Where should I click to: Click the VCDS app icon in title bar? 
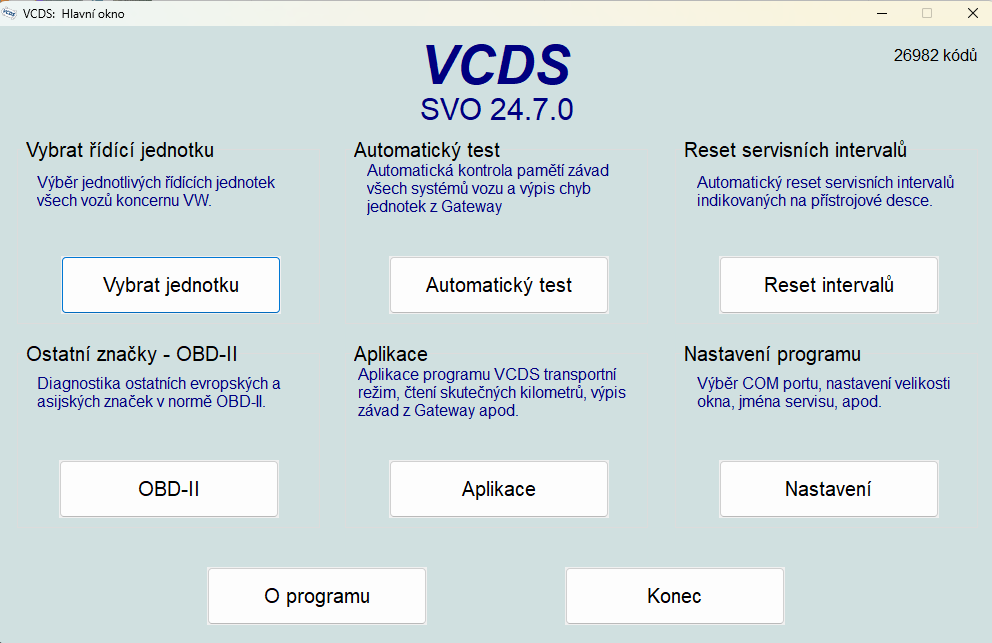[x=9, y=13]
